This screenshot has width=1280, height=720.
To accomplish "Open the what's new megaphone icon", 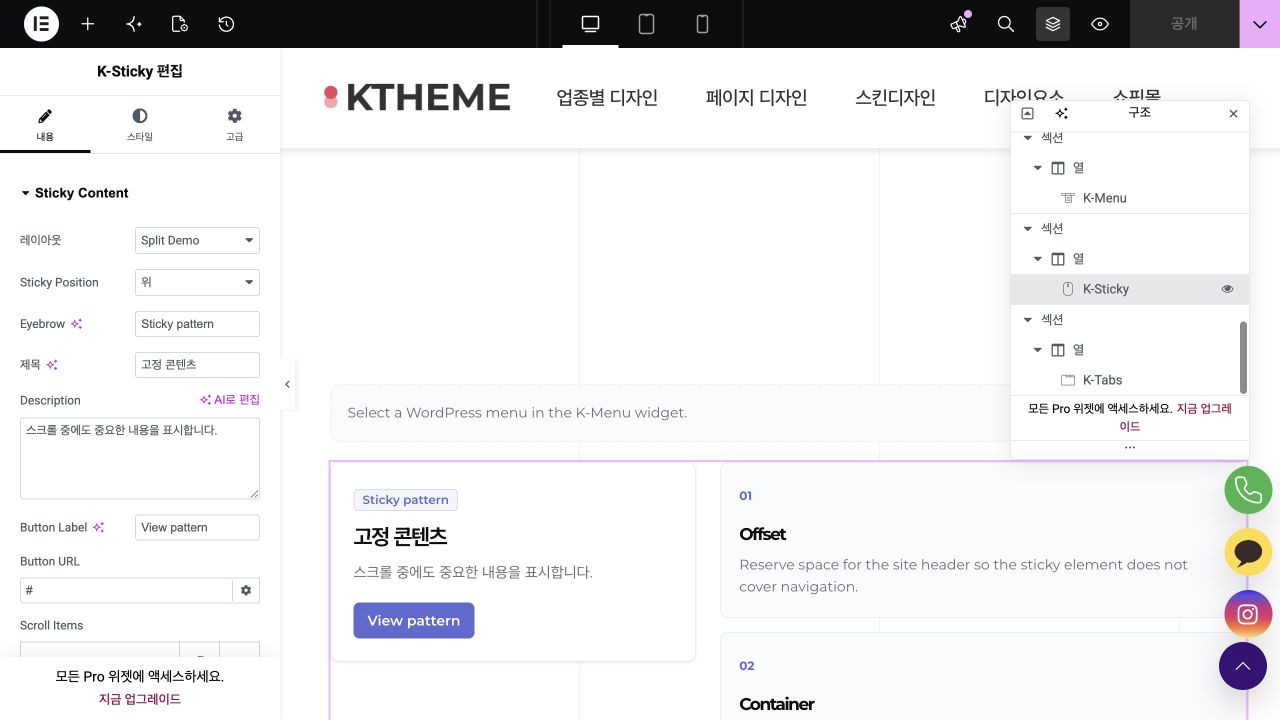I will (959, 24).
